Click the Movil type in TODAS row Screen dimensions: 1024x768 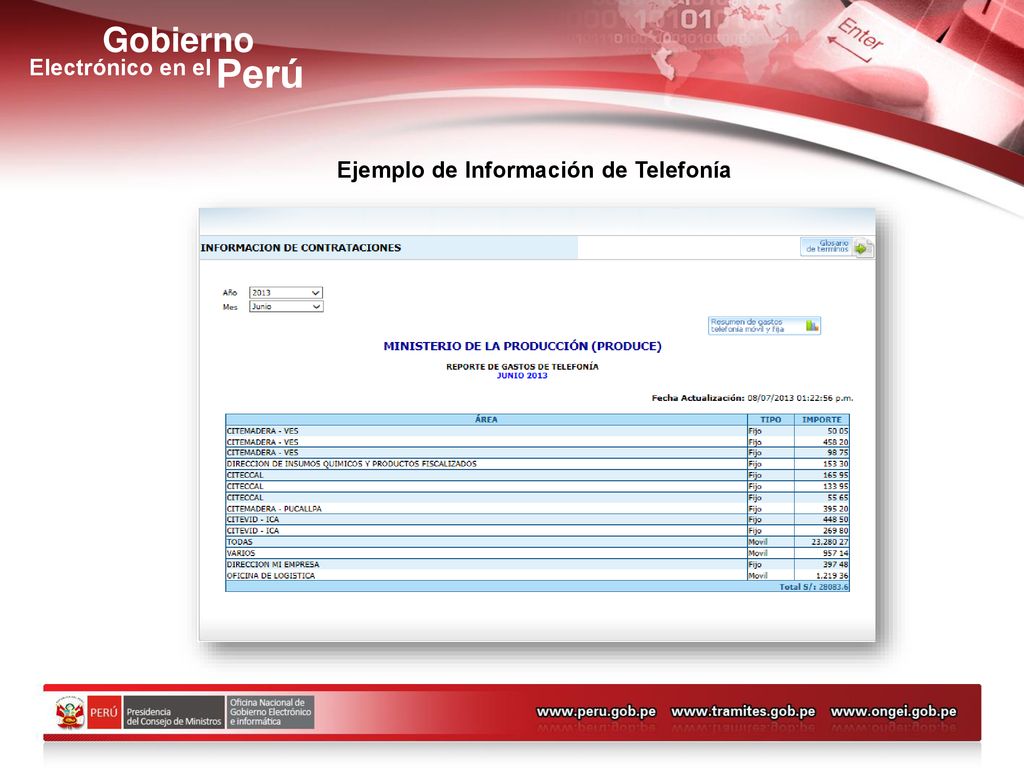click(758, 541)
